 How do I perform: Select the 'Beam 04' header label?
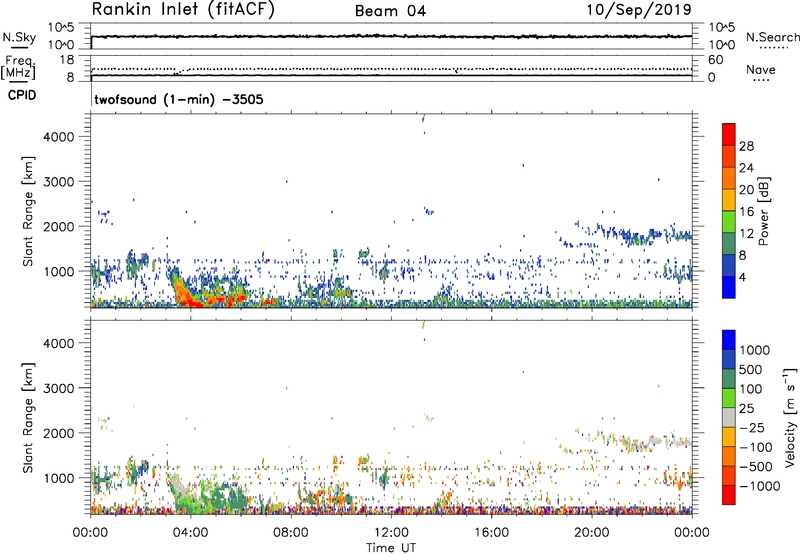(x=390, y=11)
